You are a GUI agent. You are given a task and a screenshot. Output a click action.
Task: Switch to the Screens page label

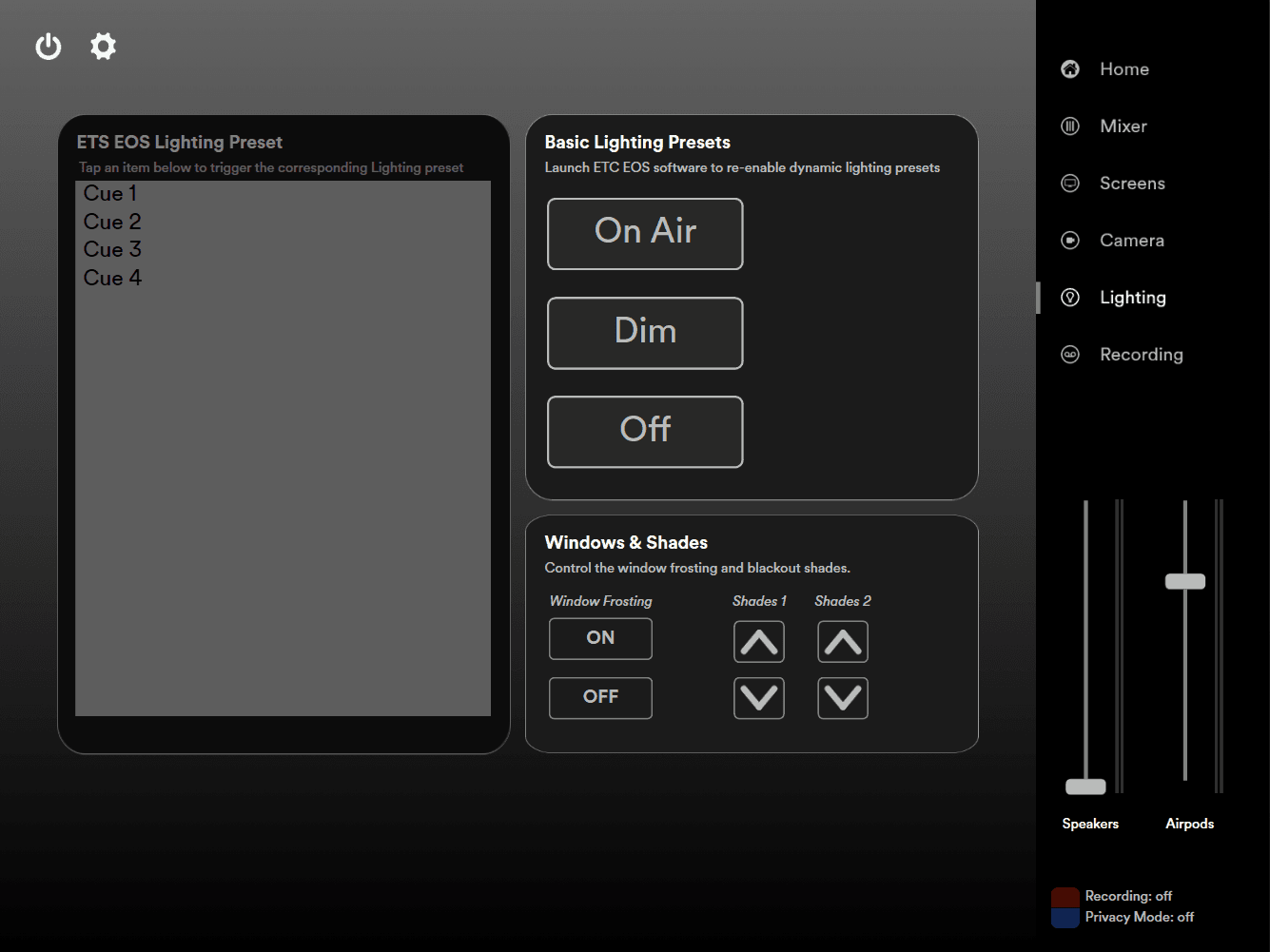(1132, 184)
